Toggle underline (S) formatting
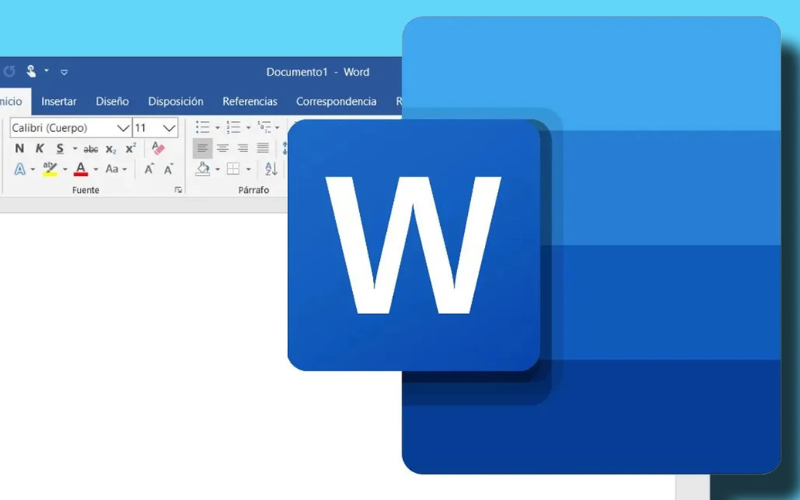Viewport: 800px width, 500px height. 60,148
